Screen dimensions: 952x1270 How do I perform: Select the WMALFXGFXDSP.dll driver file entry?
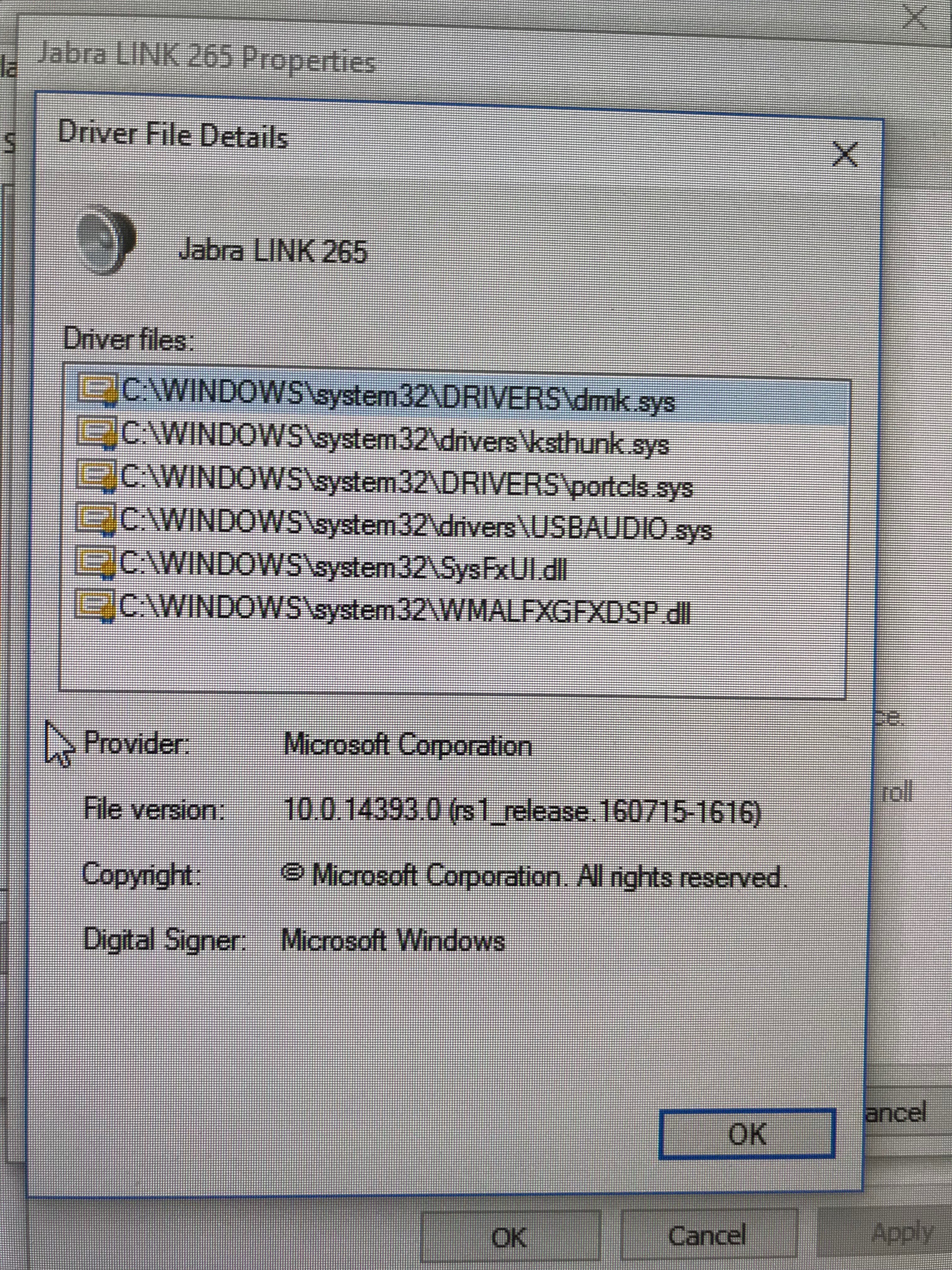(x=405, y=610)
